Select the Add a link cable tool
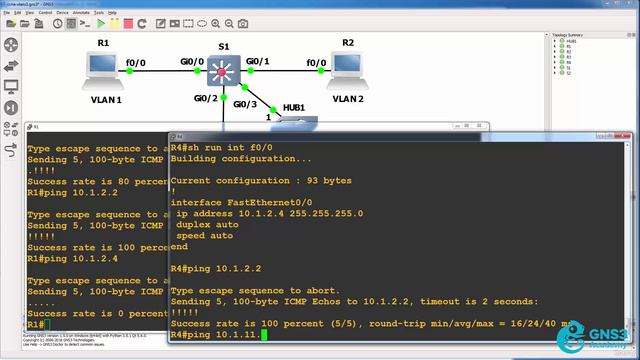The height and width of the screenshot is (360, 640). pos(11,150)
